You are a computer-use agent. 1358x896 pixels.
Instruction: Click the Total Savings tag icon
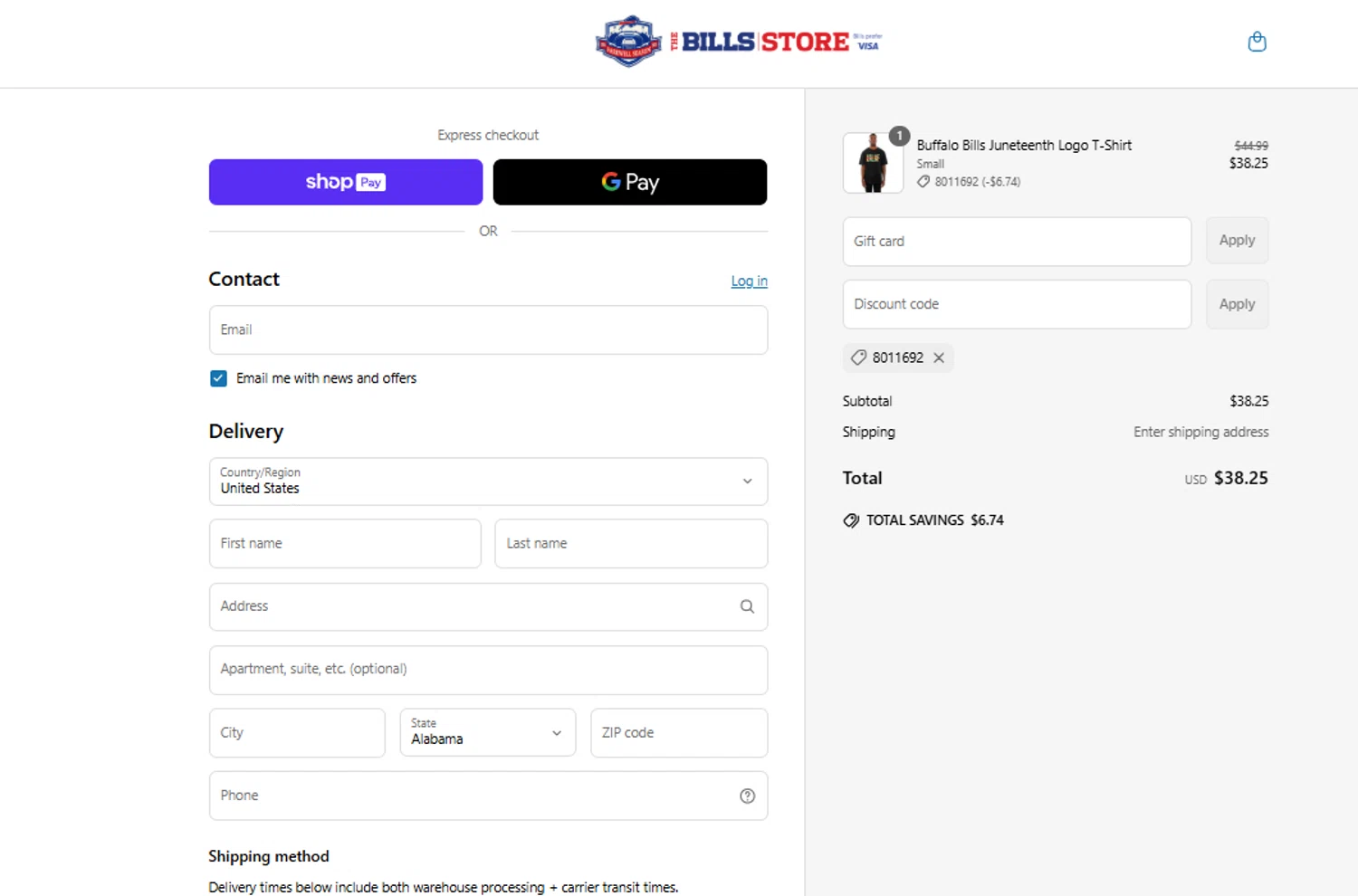tap(851, 520)
